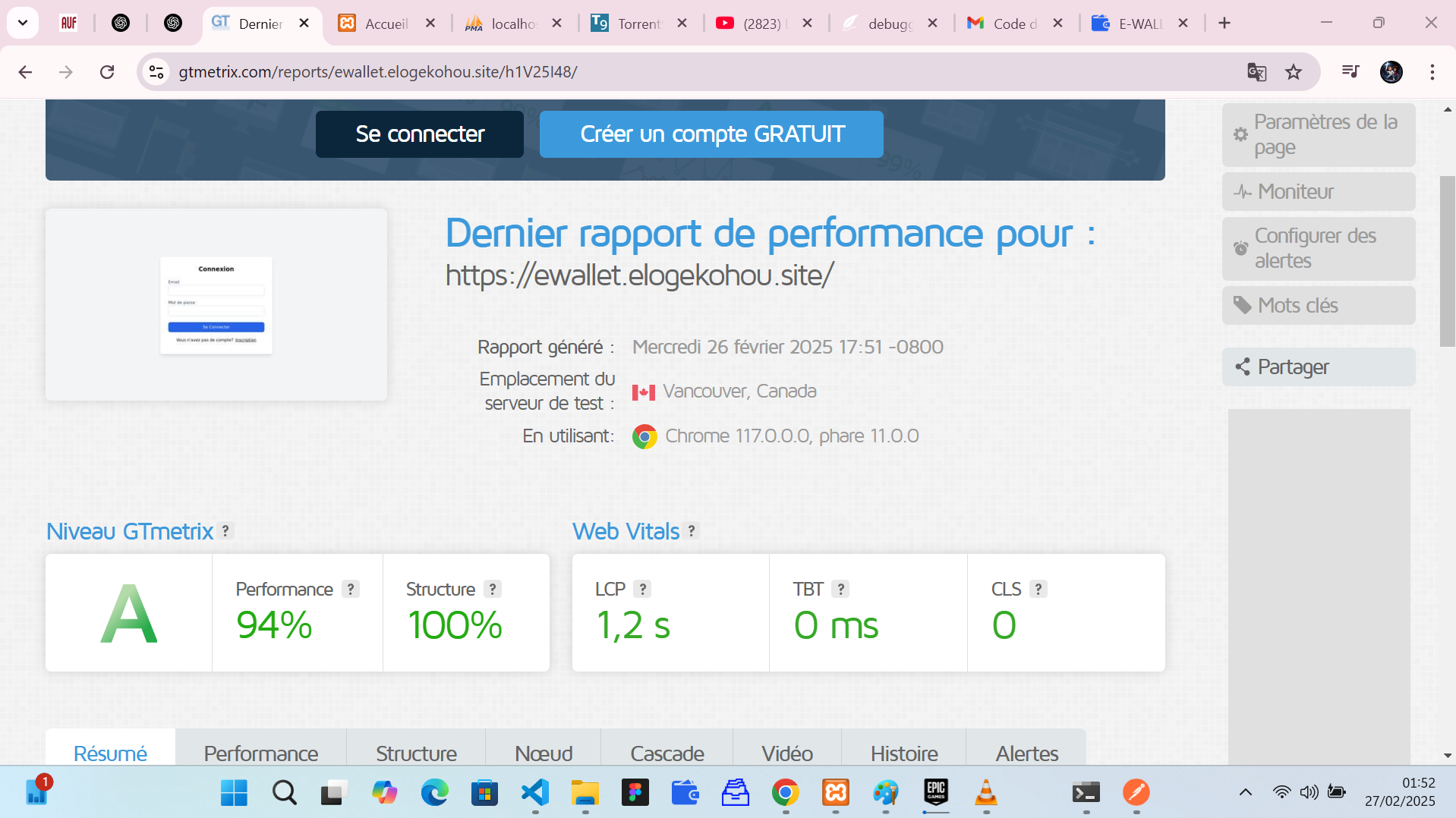Open Visual Studio Code from taskbar
This screenshot has width=1456, height=818.
[x=535, y=793]
